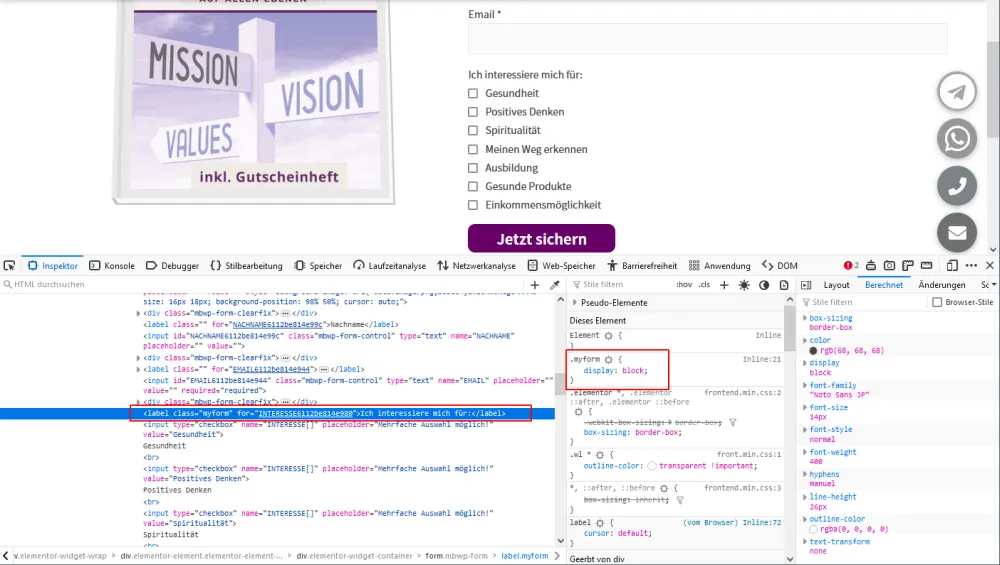Open the WhatsApp contact button

[957, 138]
